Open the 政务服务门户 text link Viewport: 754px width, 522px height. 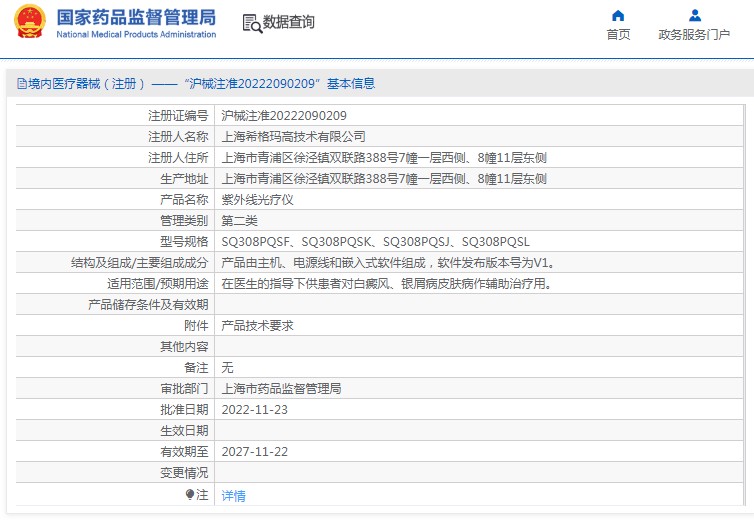coord(694,35)
